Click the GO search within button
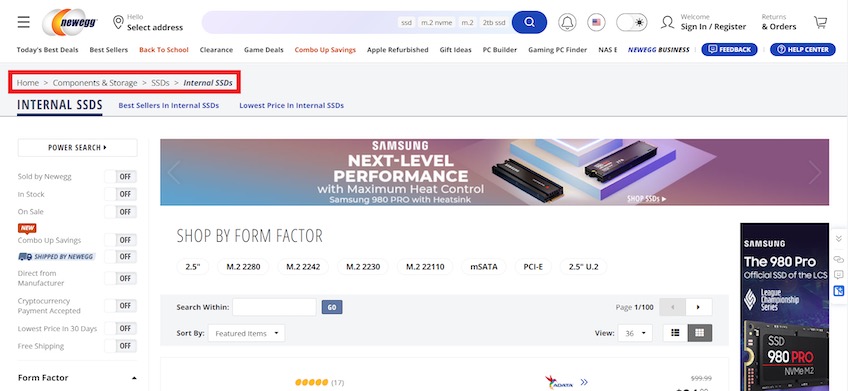The height and width of the screenshot is (391, 848). pyautogui.click(x=332, y=307)
